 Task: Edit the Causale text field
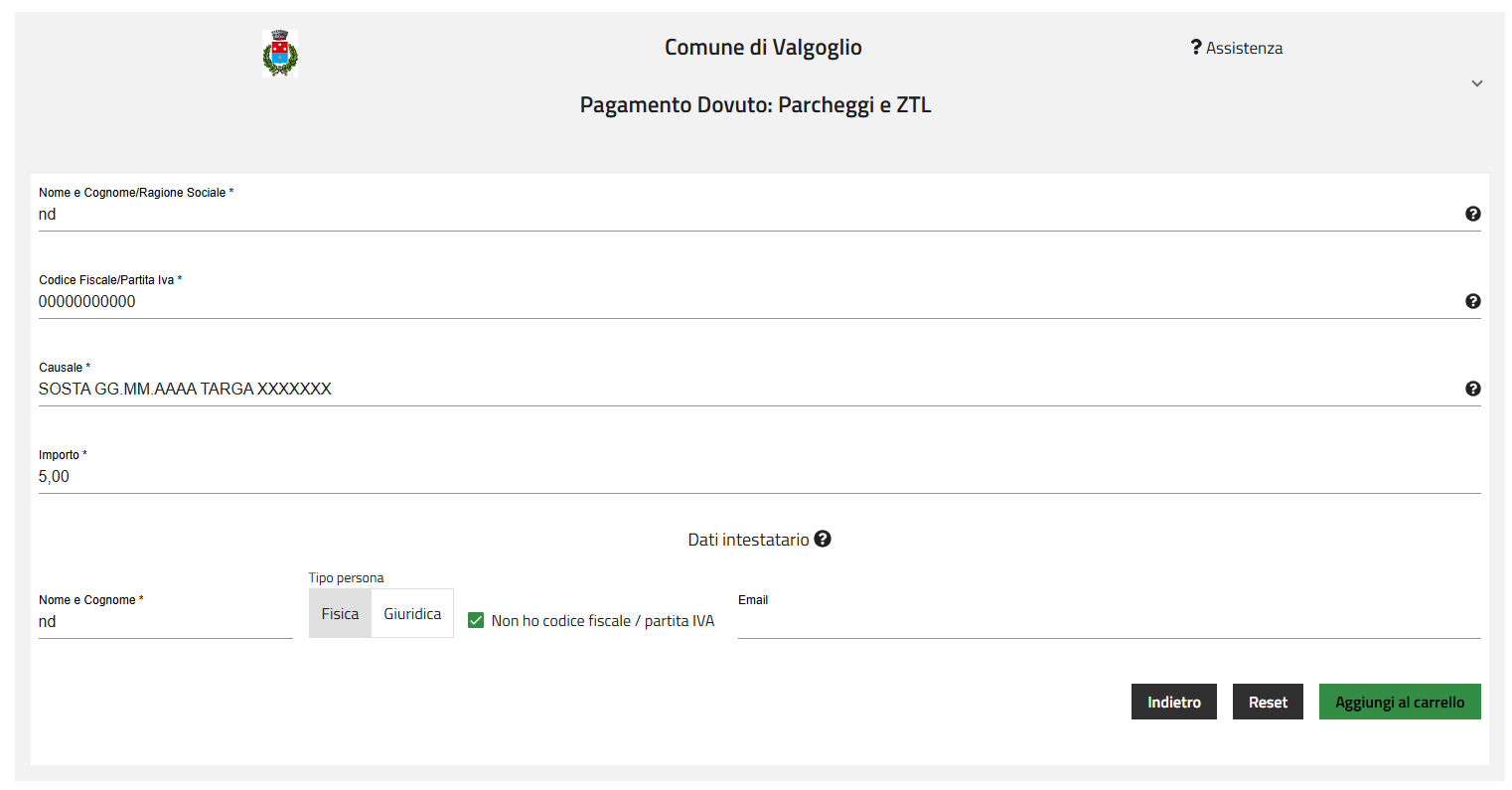pyautogui.click(x=745, y=390)
